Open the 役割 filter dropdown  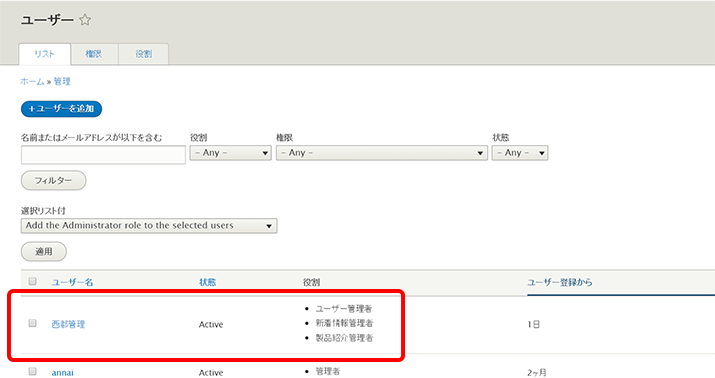tap(231, 153)
